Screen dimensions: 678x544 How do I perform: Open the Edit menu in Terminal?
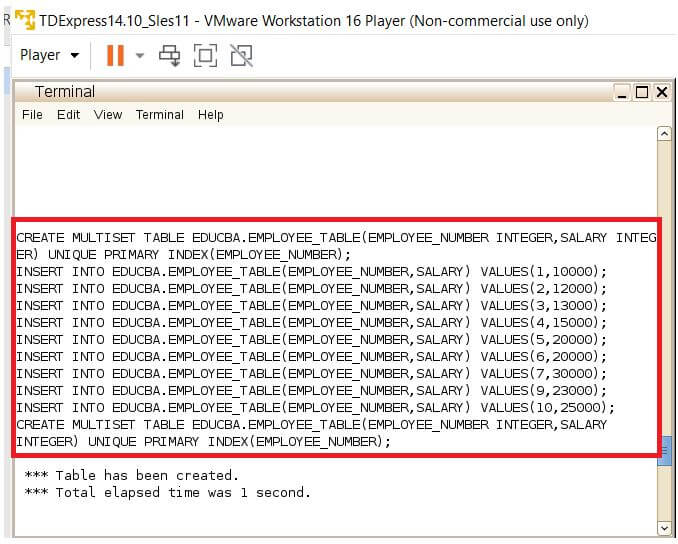coord(68,115)
